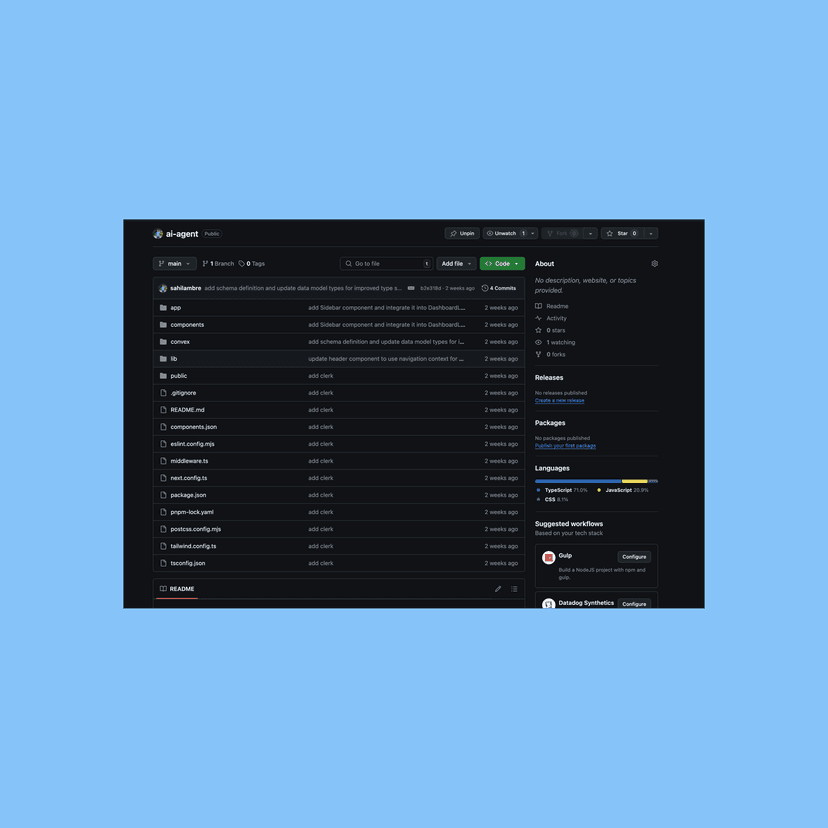Viewport: 828px width, 828px height.
Task: Select the README tab
Action: click(177, 589)
